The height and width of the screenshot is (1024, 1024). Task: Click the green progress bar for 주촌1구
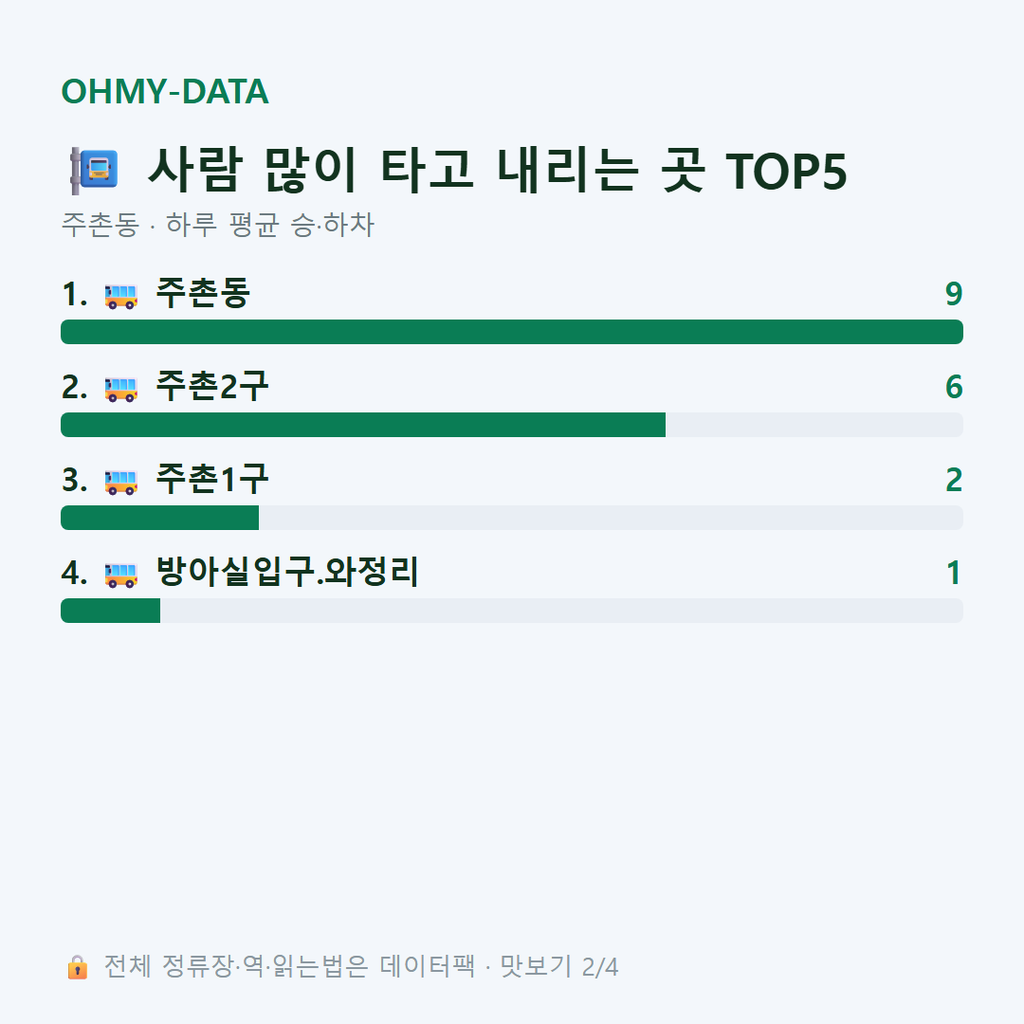[x=160, y=518]
